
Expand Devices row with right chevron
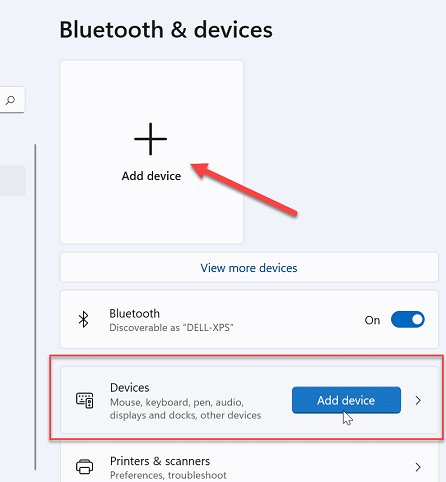[x=418, y=400]
